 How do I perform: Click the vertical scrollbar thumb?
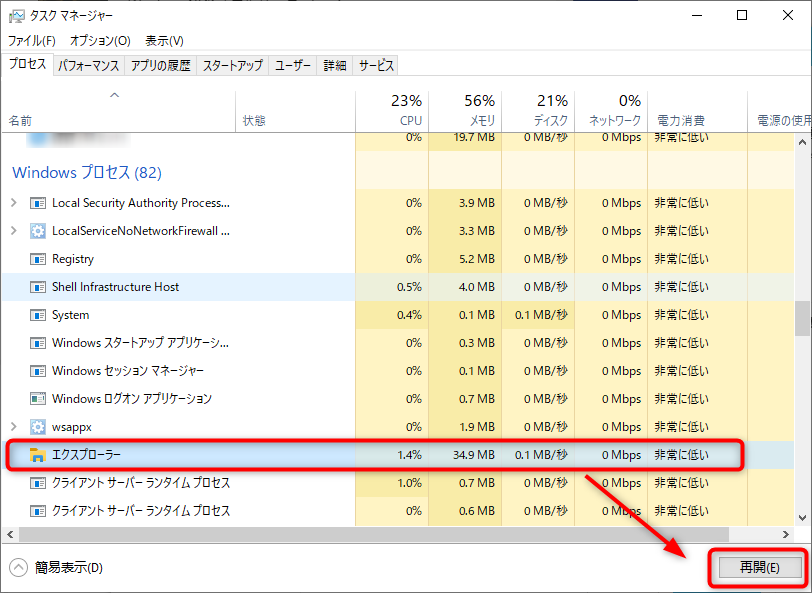coord(802,318)
